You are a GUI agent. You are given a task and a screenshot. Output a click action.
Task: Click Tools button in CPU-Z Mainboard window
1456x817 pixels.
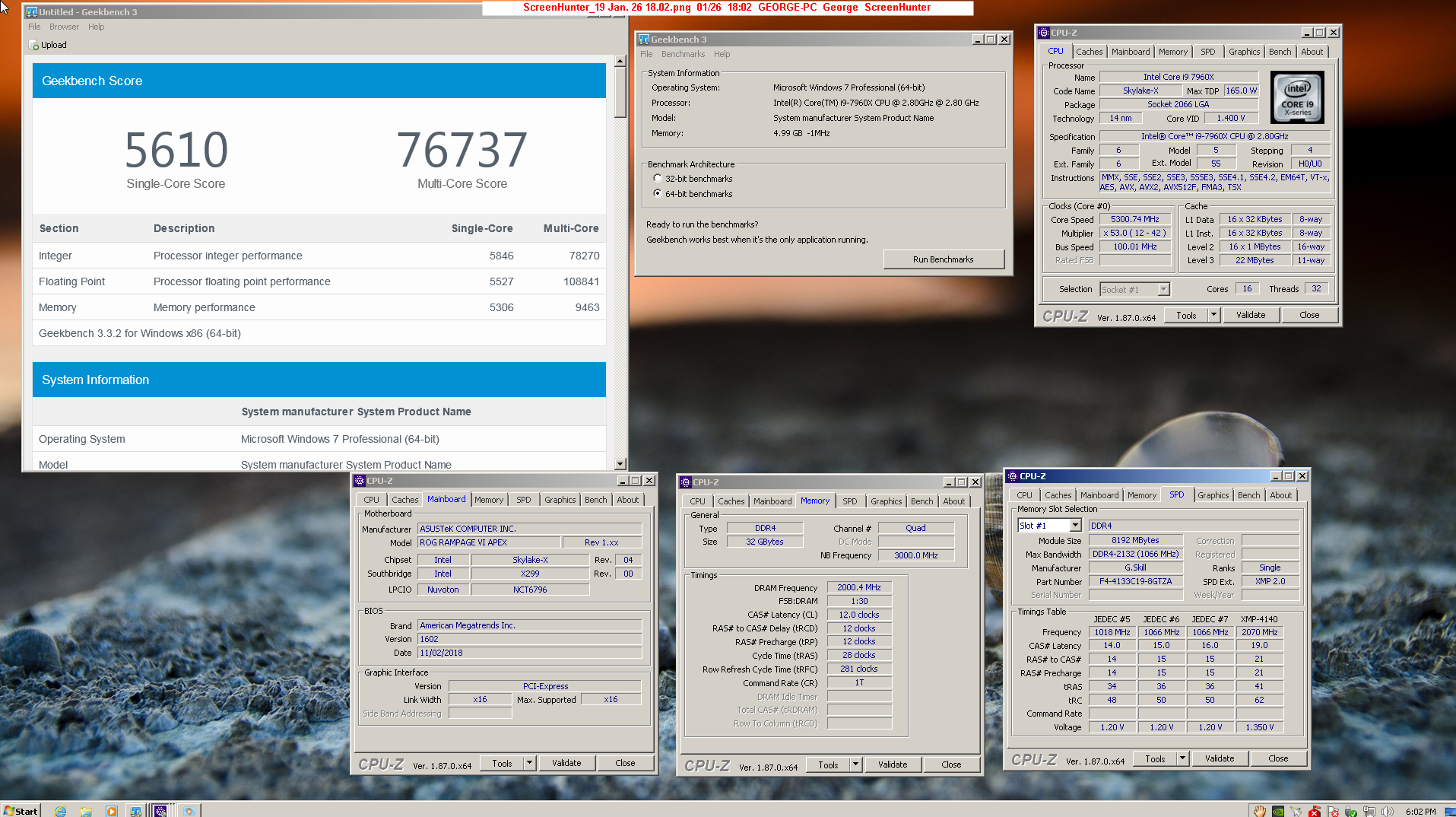[x=502, y=763]
